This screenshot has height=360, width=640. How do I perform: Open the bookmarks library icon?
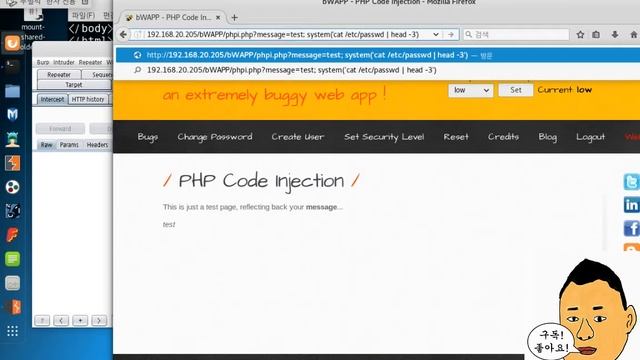click(x=596, y=35)
